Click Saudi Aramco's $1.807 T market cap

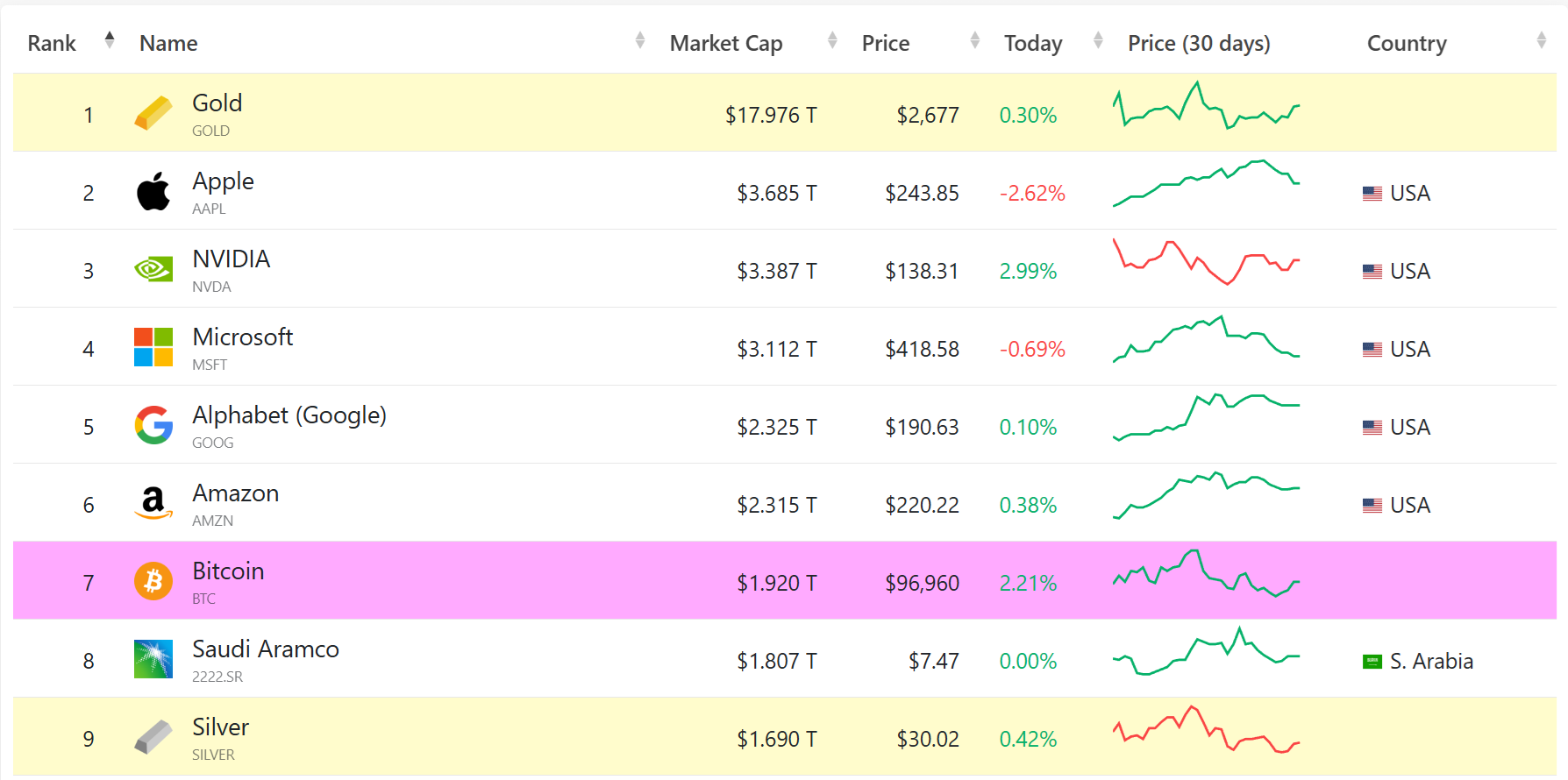tap(777, 661)
